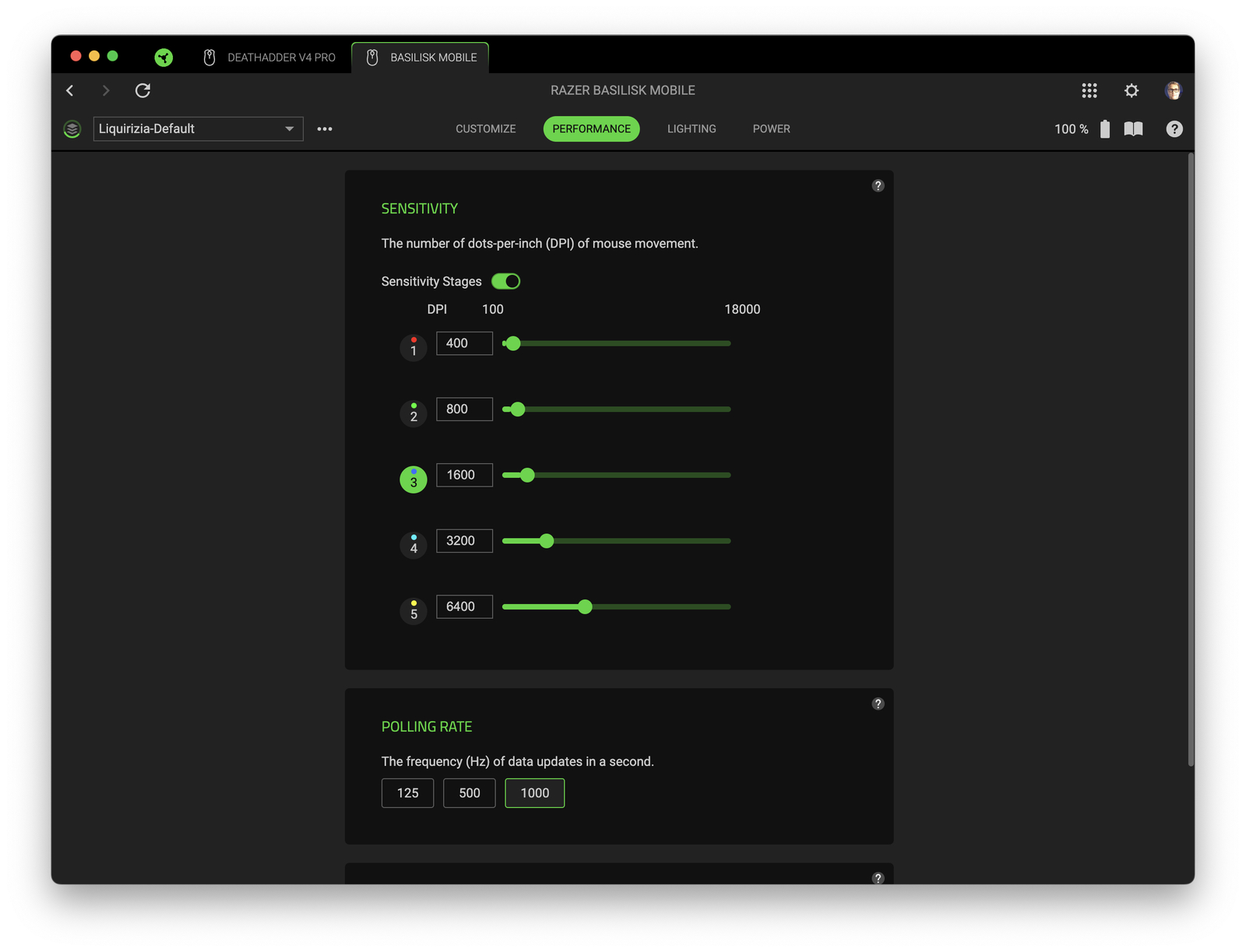Refresh the device page
This screenshot has width=1246, height=952.
(143, 90)
